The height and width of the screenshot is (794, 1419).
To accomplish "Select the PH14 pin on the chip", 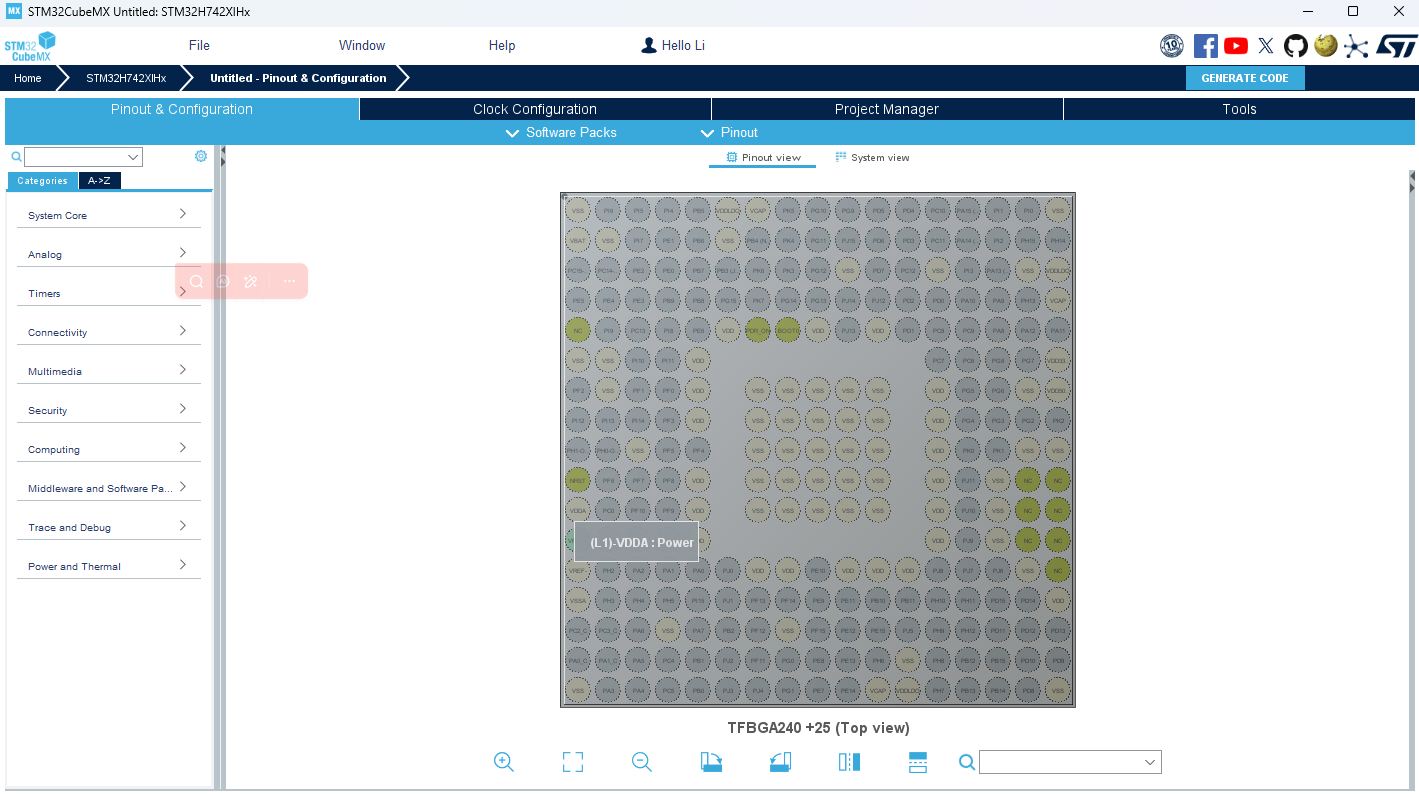I will (x=1058, y=240).
